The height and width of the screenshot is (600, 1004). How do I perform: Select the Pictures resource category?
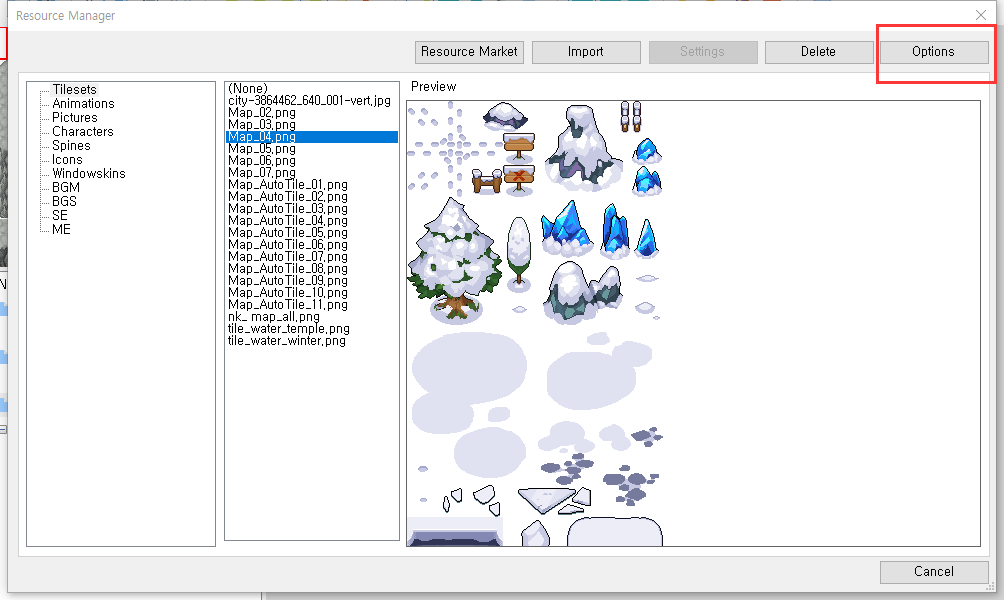click(x=75, y=118)
